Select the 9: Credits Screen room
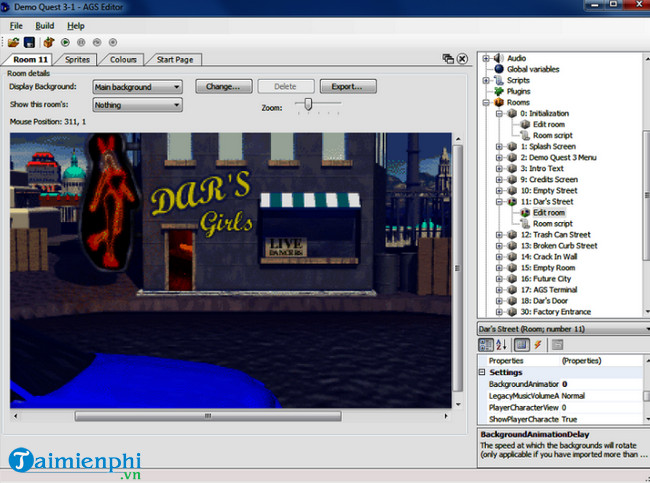The width and height of the screenshot is (650, 483). tap(549, 180)
